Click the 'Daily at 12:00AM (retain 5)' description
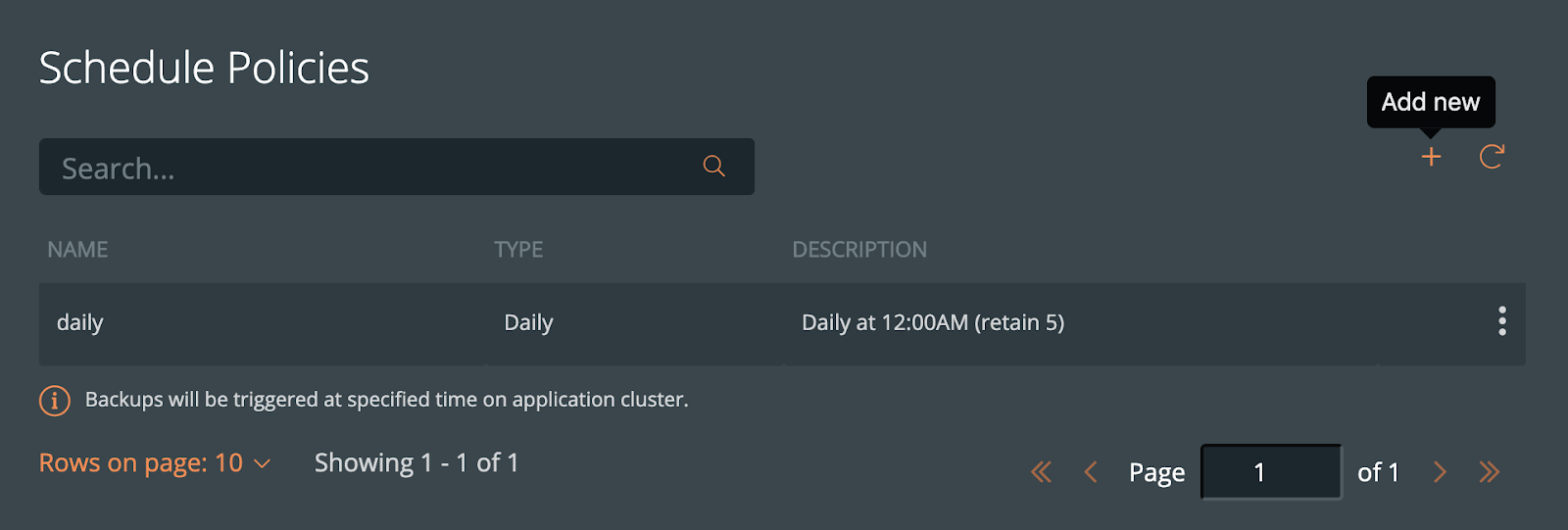1568x530 pixels. (x=932, y=323)
